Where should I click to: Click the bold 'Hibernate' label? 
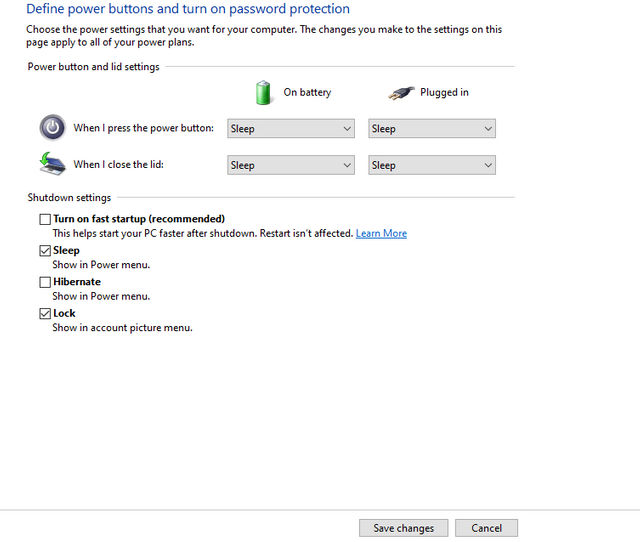pyautogui.click(x=77, y=282)
